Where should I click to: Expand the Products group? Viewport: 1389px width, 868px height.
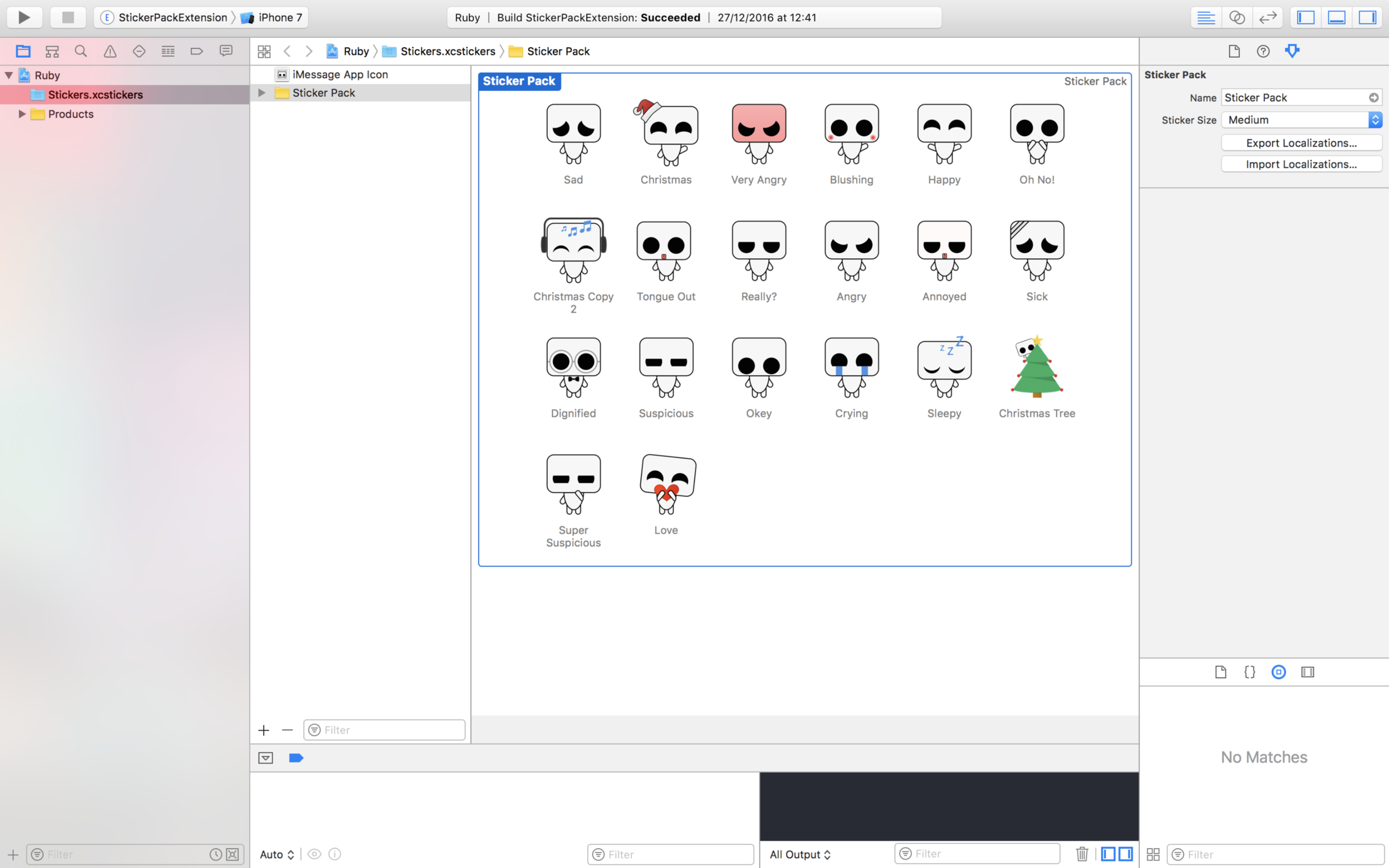[22, 114]
